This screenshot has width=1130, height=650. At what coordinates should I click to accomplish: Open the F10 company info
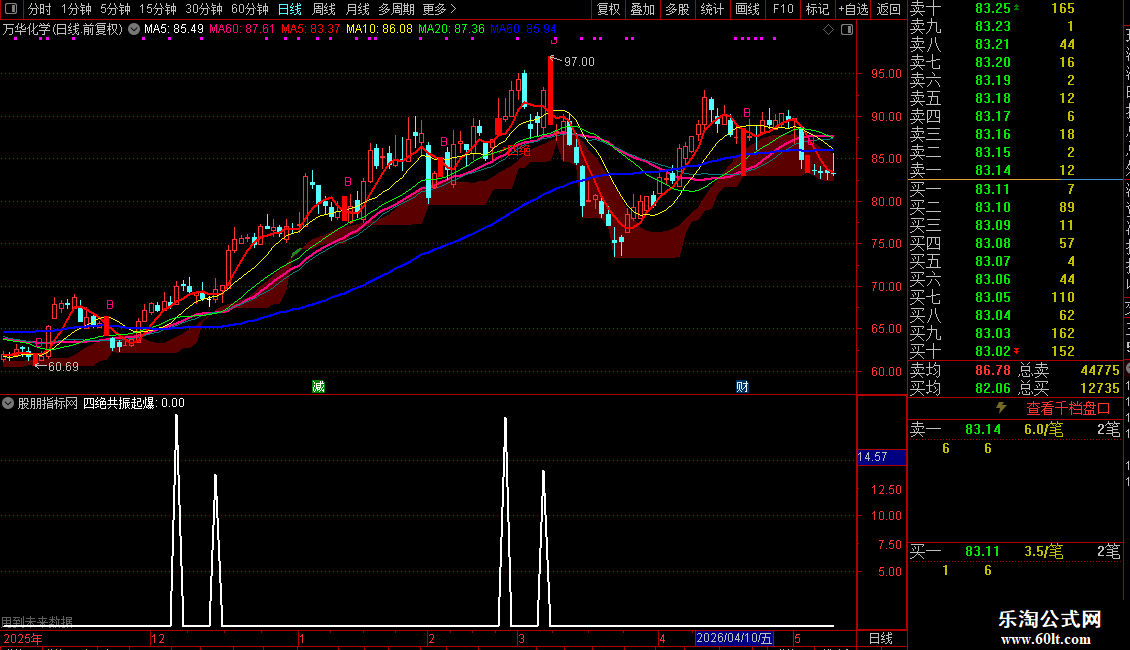tap(783, 9)
